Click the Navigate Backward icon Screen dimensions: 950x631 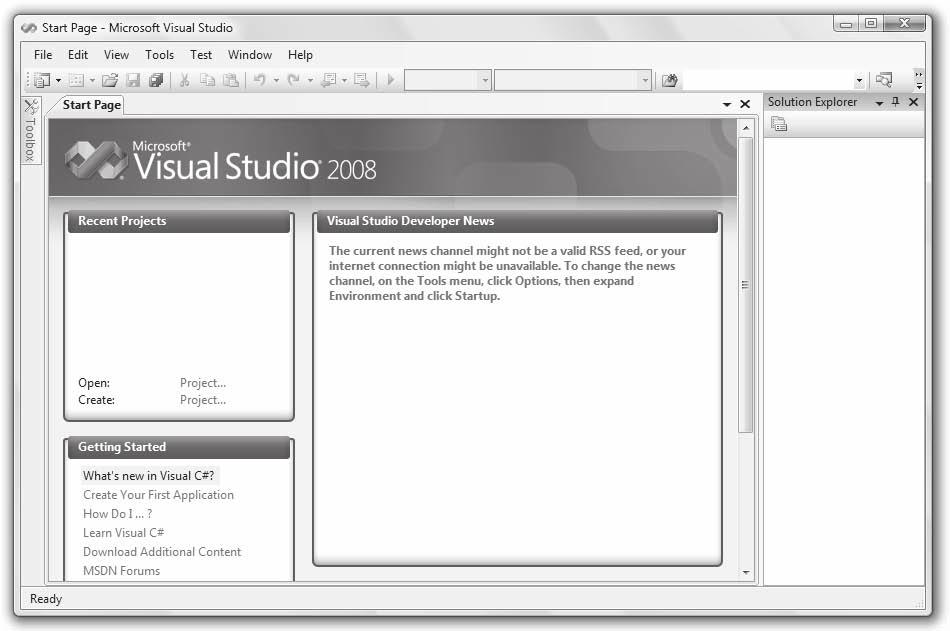click(x=329, y=80)
